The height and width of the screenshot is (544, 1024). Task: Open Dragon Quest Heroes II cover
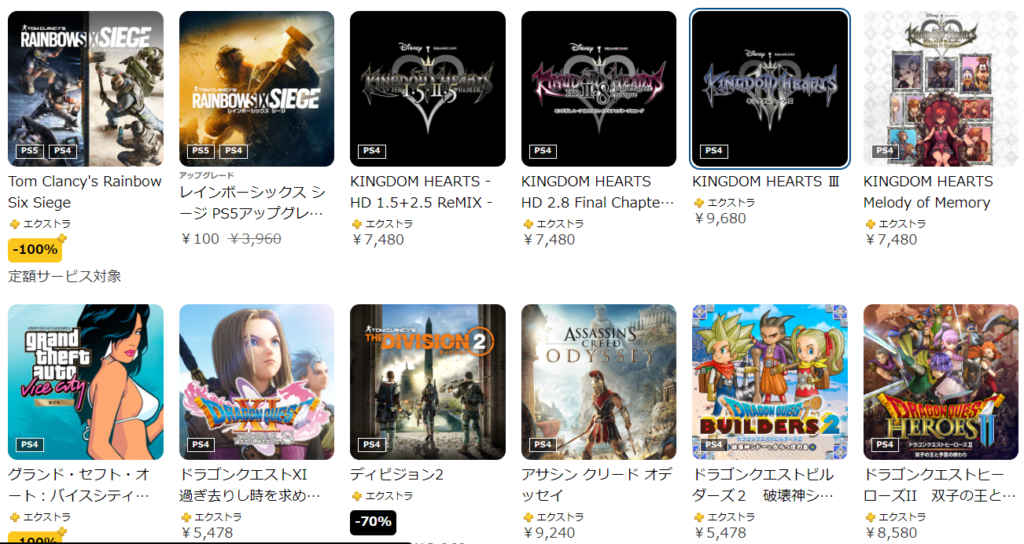click(x=941, y=382)
